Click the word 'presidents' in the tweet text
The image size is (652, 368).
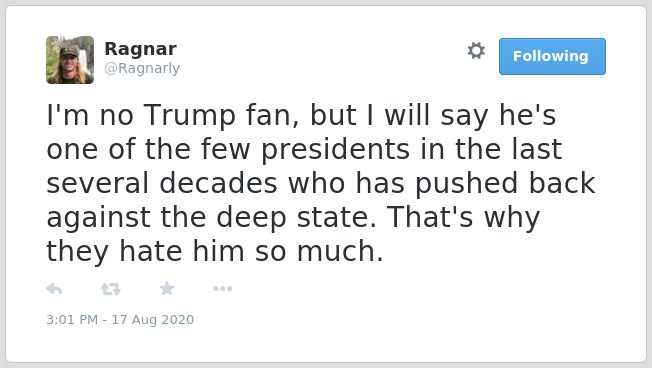tap(336, 150)
